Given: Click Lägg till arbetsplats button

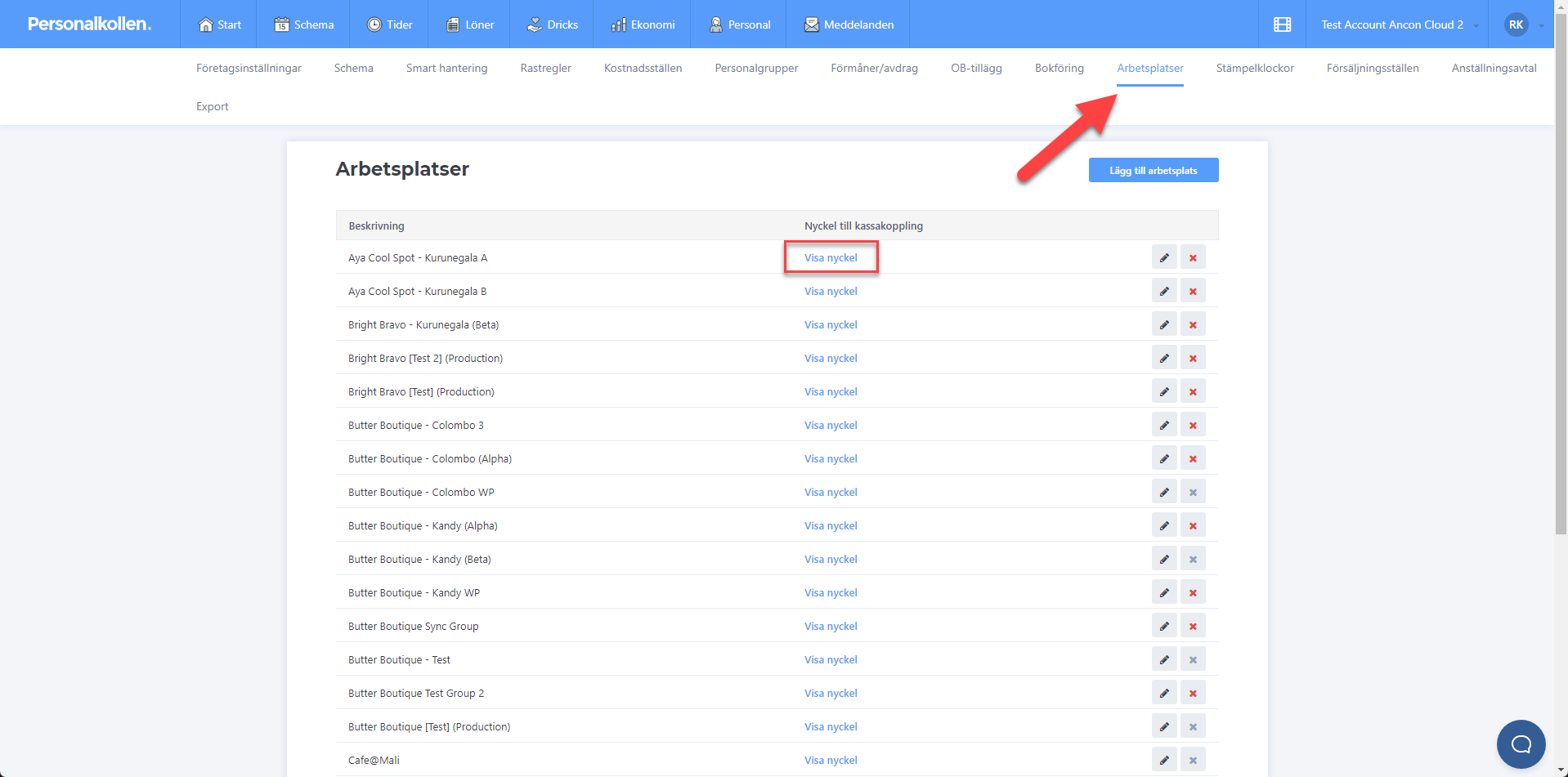Looking at the screenshot, I should [1153, 170].
